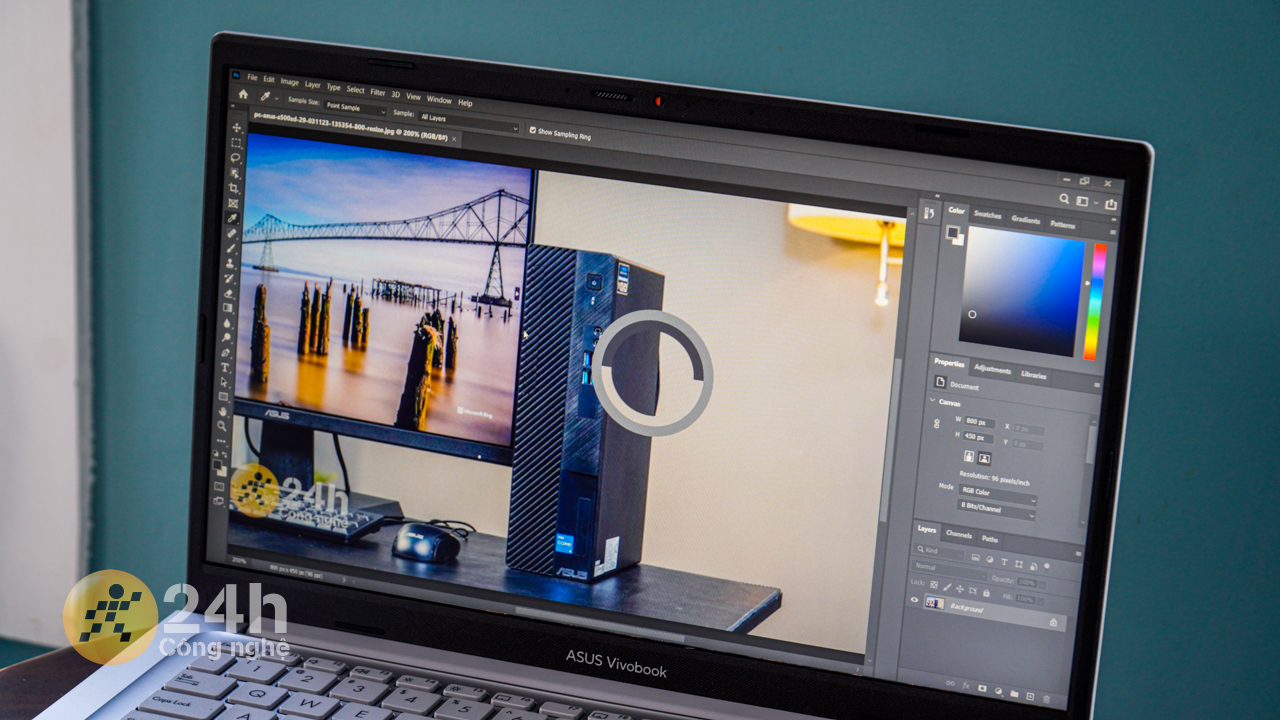Viewport: 1280px width, 720px height.
Task: Open the Photoshop search icon
Action: click(x=1064, y=200)
